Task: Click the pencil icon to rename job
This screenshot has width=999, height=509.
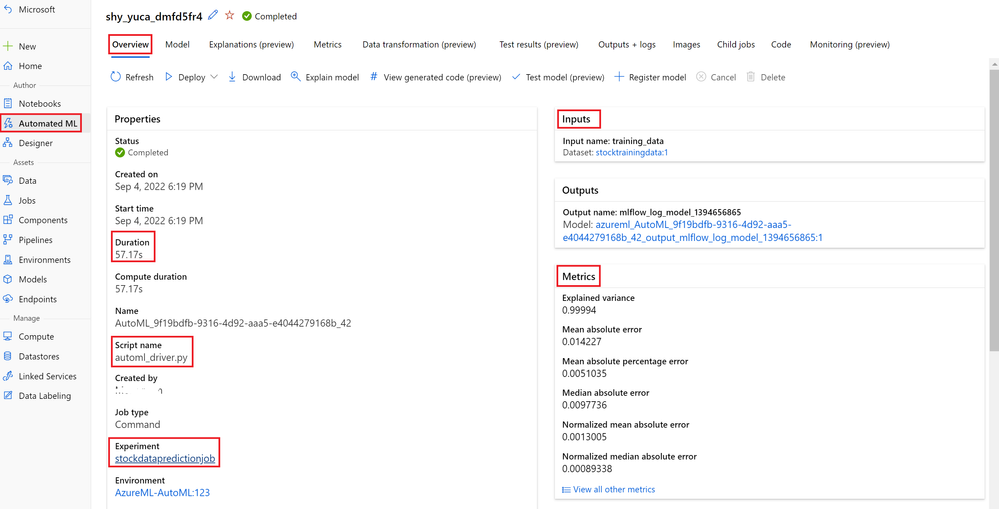Action: click(213, 15)
